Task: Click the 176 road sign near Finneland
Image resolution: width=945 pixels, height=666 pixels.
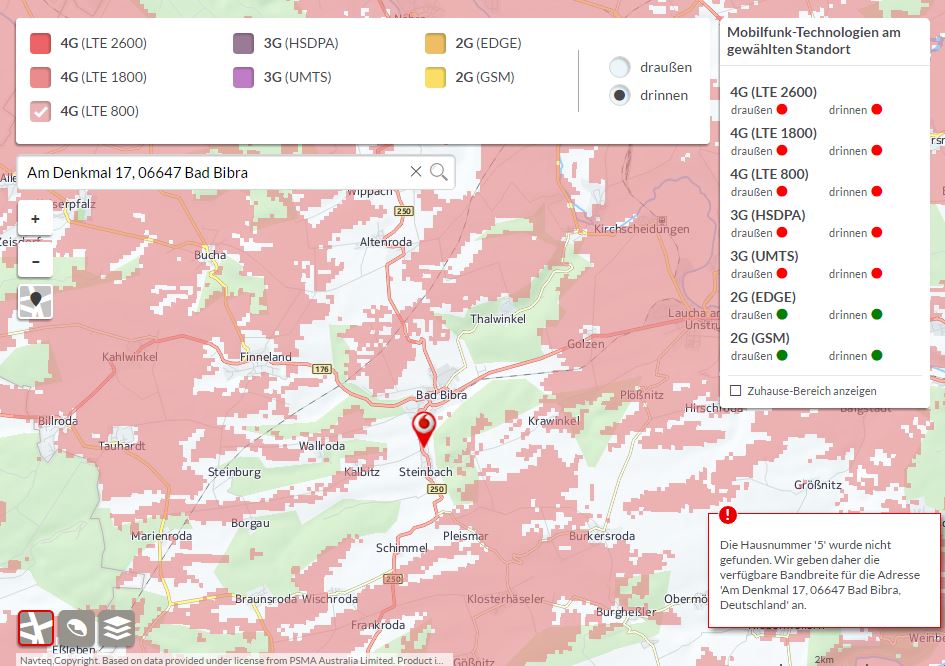Action: click(x=322, y=369)
